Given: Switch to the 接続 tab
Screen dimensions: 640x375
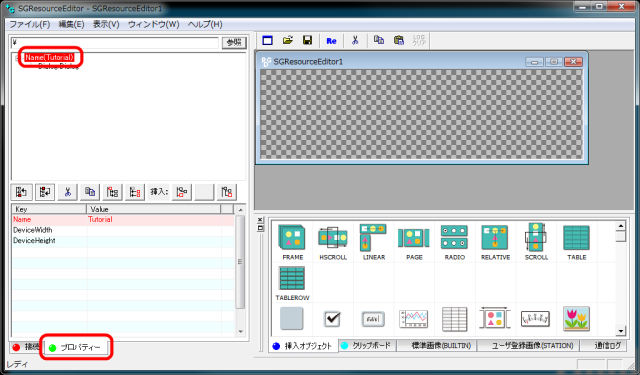Looking at the screenshot, I should pyautogui.click(x=25, y=347).
